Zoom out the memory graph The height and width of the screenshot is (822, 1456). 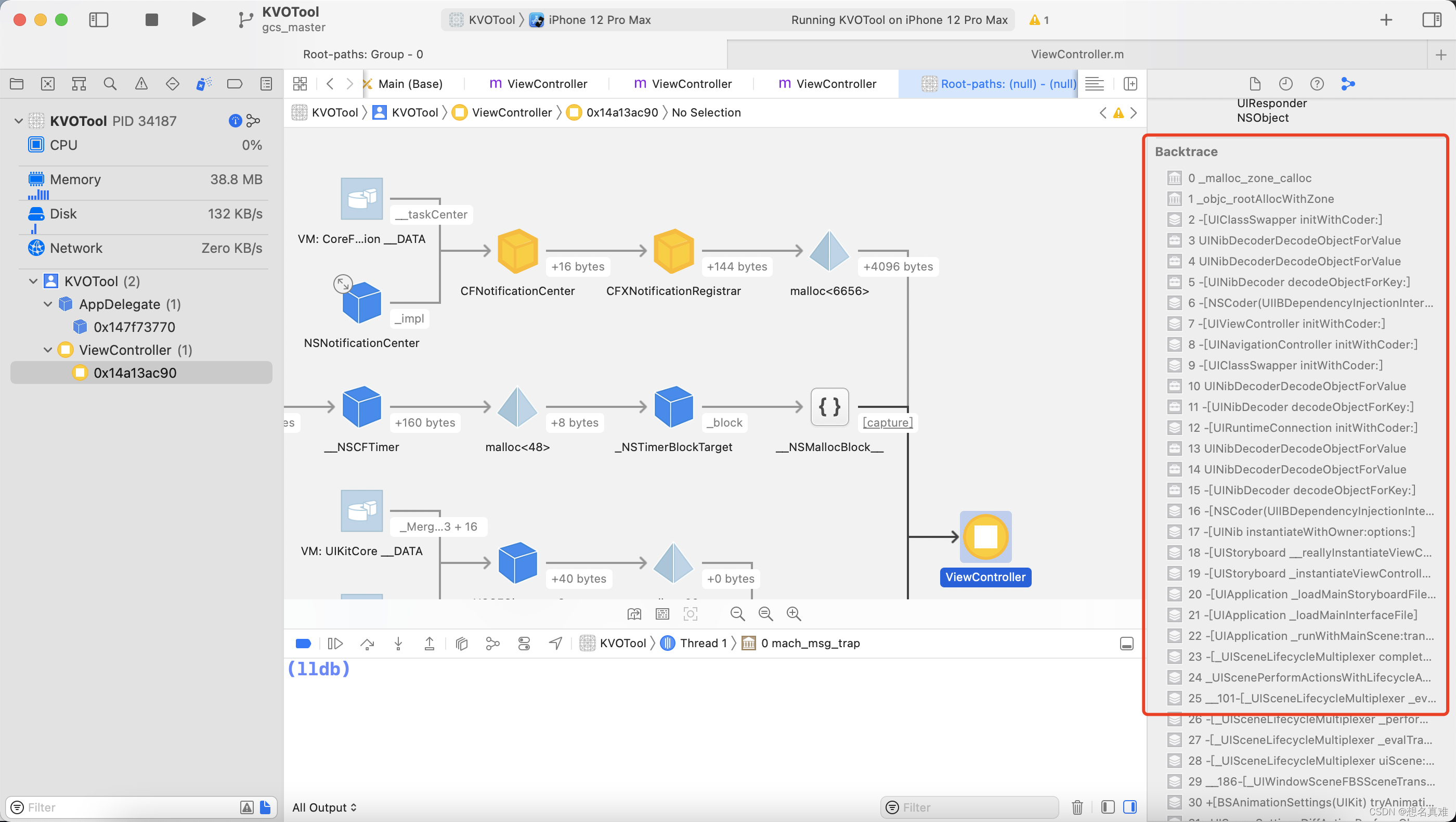[737, 614]
